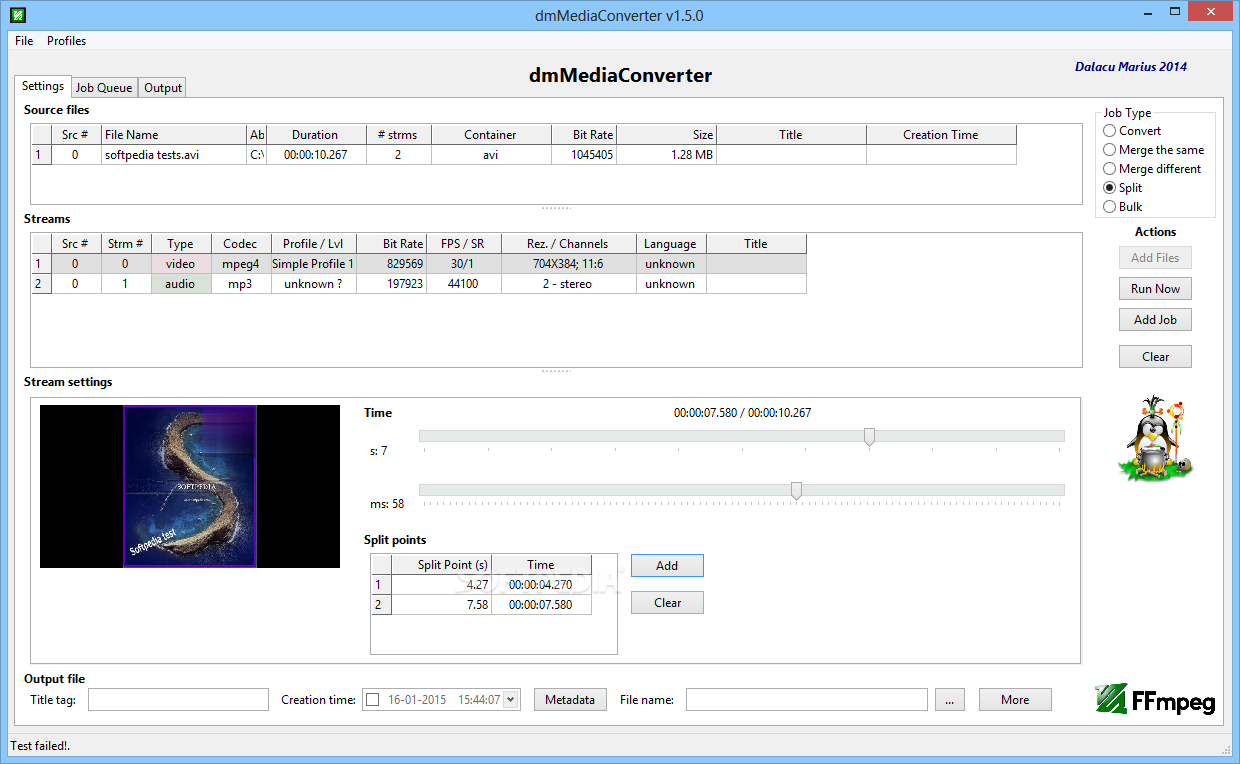Click the 704X384; 11:6 resolution cell
This screenshot has width=1240, height=764.
point(567,264)
